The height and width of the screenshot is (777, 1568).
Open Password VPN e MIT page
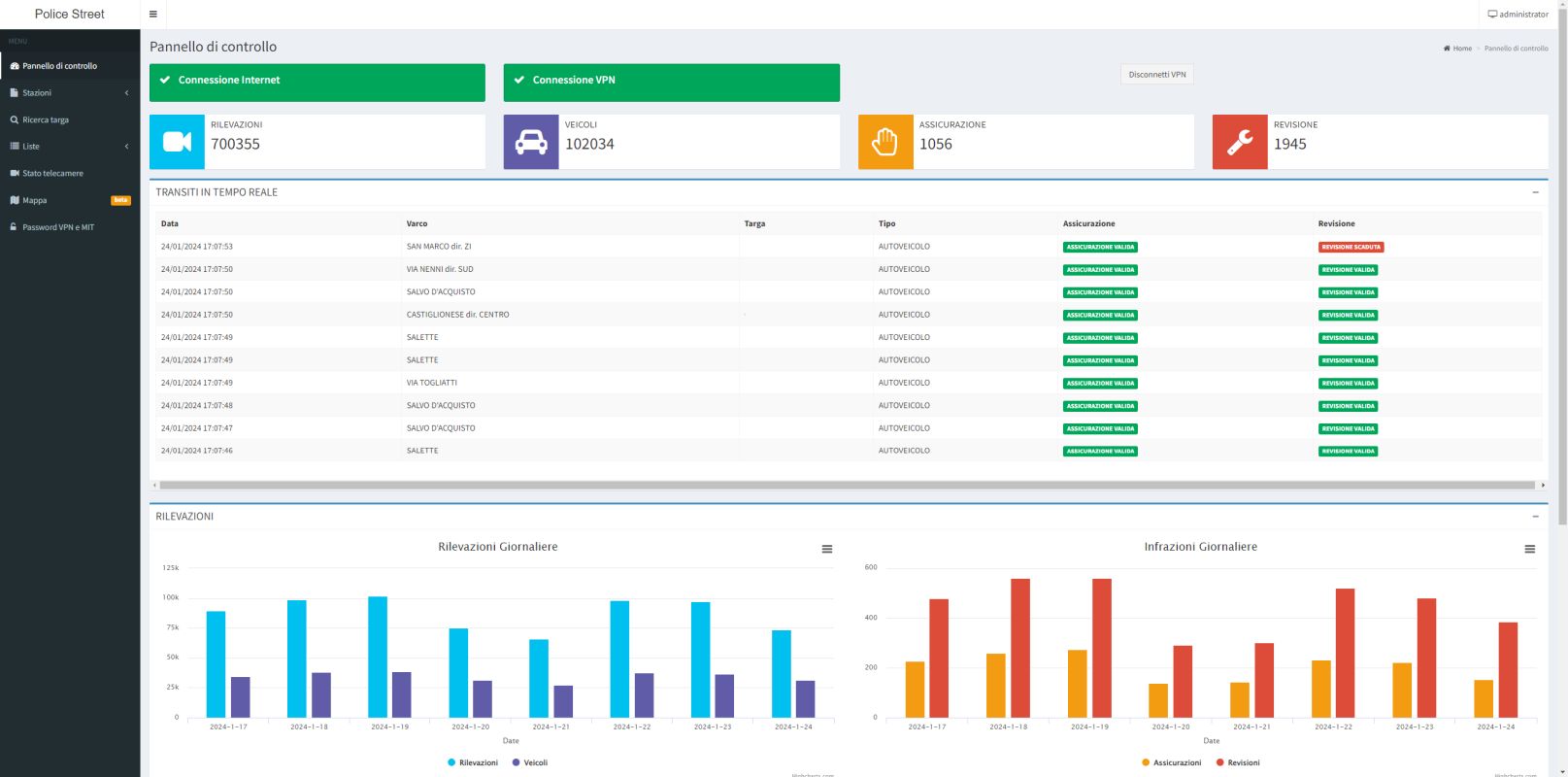pos(70,227)
